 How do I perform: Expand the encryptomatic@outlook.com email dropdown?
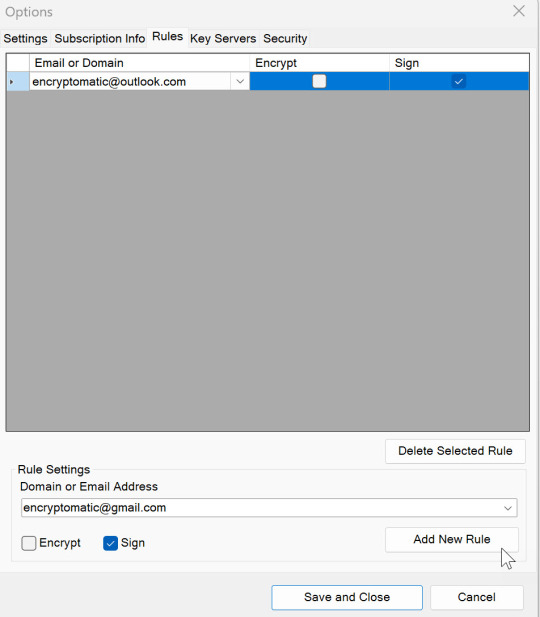(x=240, y=81)
